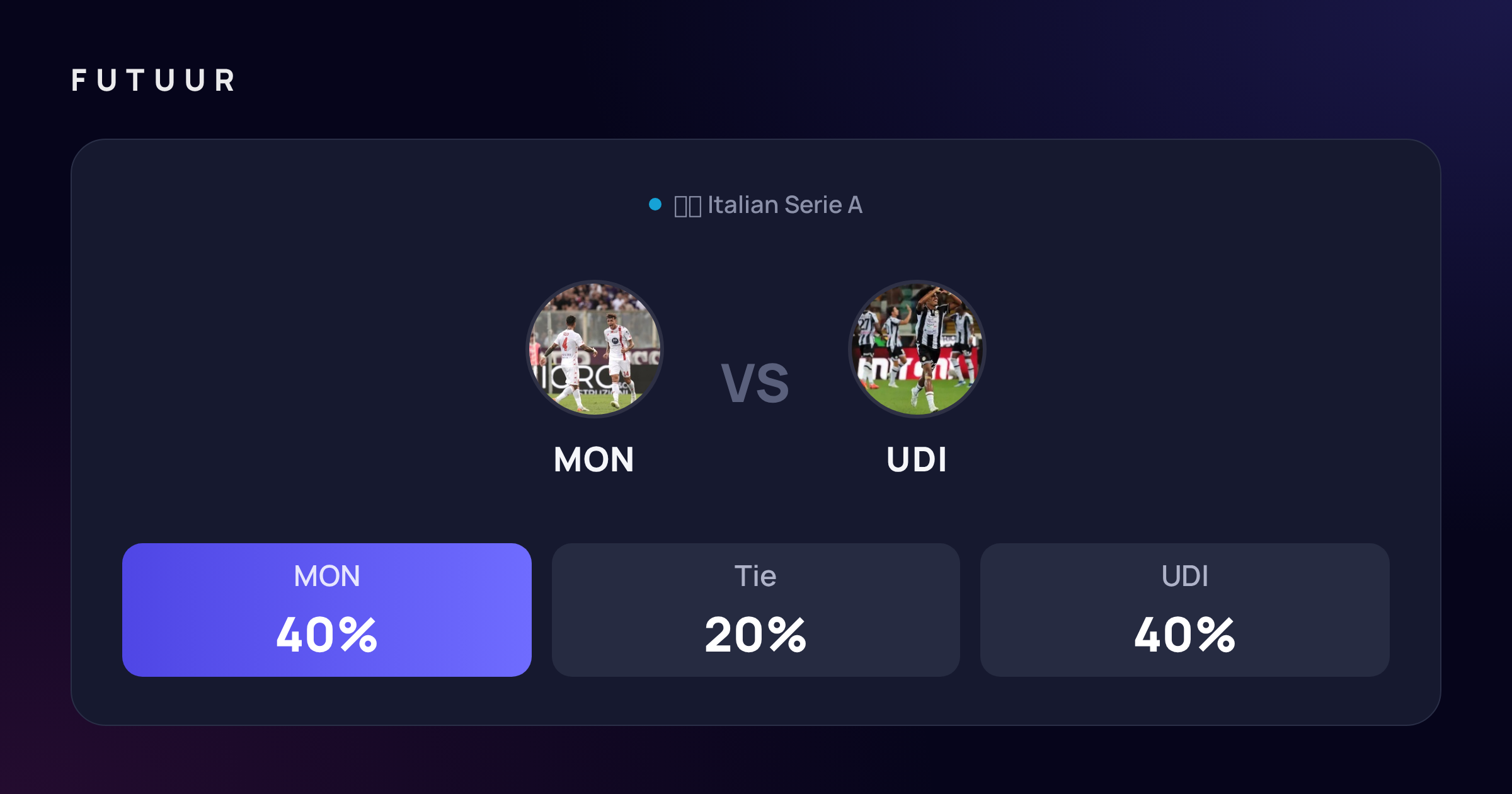Choose the UDI 40% outcome button

click(1185, 610)
